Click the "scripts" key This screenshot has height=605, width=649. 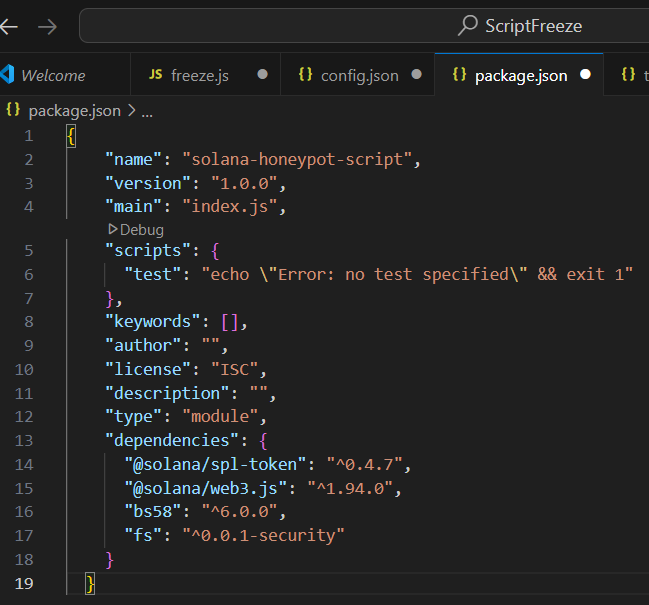click(148, 251)
